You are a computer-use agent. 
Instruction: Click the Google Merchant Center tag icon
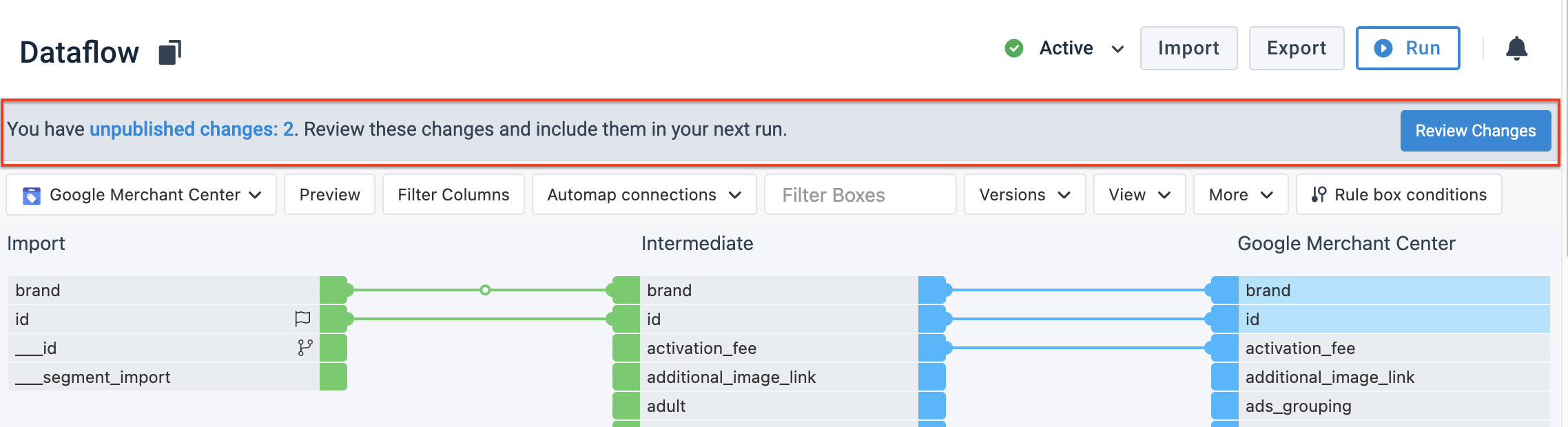point(32,196)
